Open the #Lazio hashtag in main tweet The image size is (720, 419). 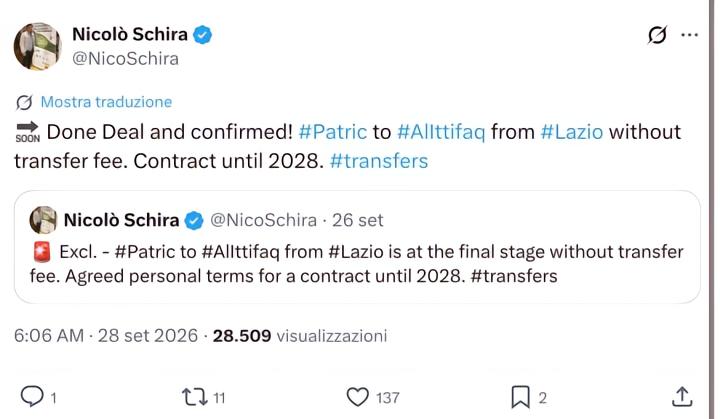pos(572,132)
